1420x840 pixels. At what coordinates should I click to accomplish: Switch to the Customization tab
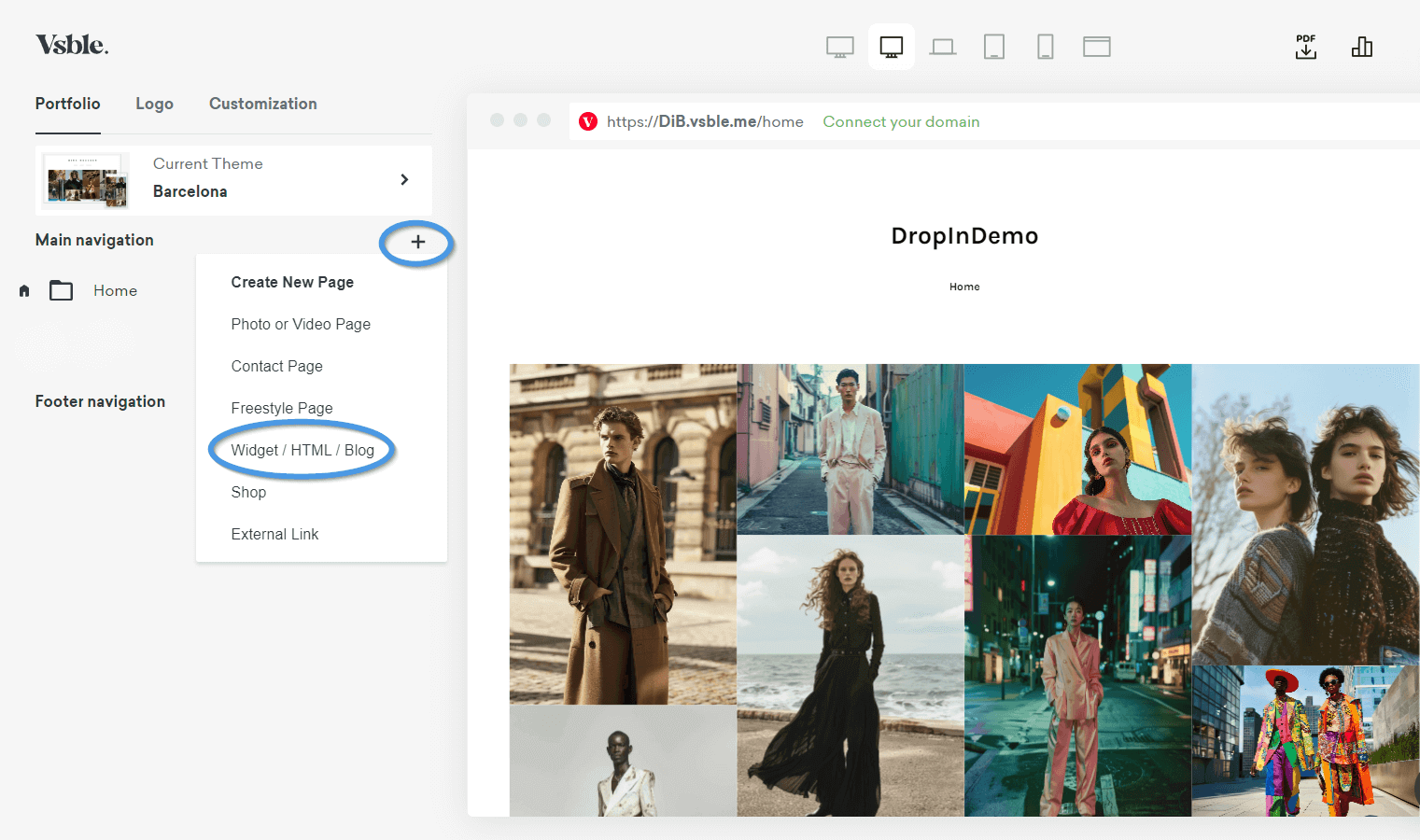point(262,104)
